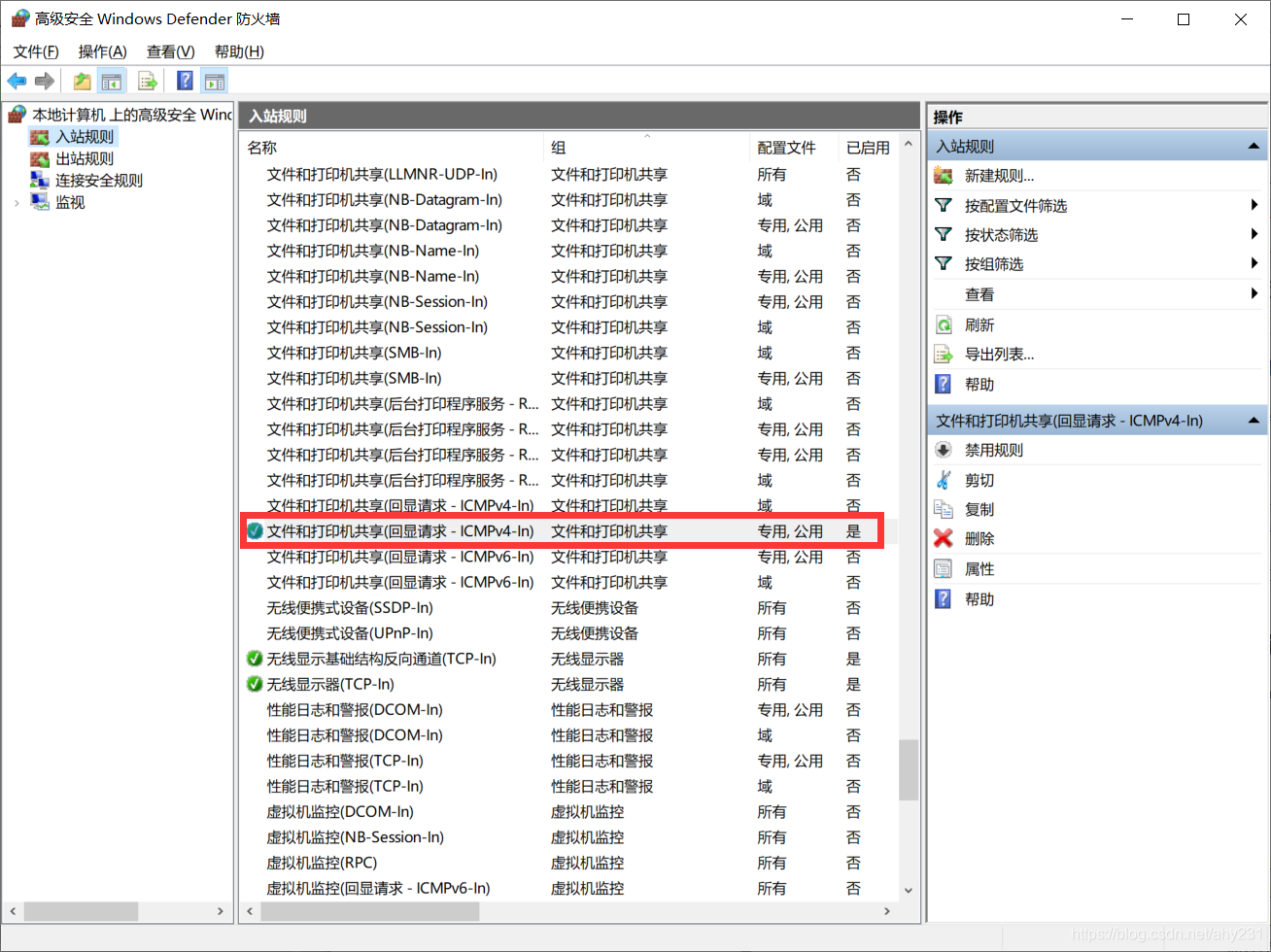Sort by the 组 column header
The width and height of the screenshot is (1271, 952).
click(647, 148)
